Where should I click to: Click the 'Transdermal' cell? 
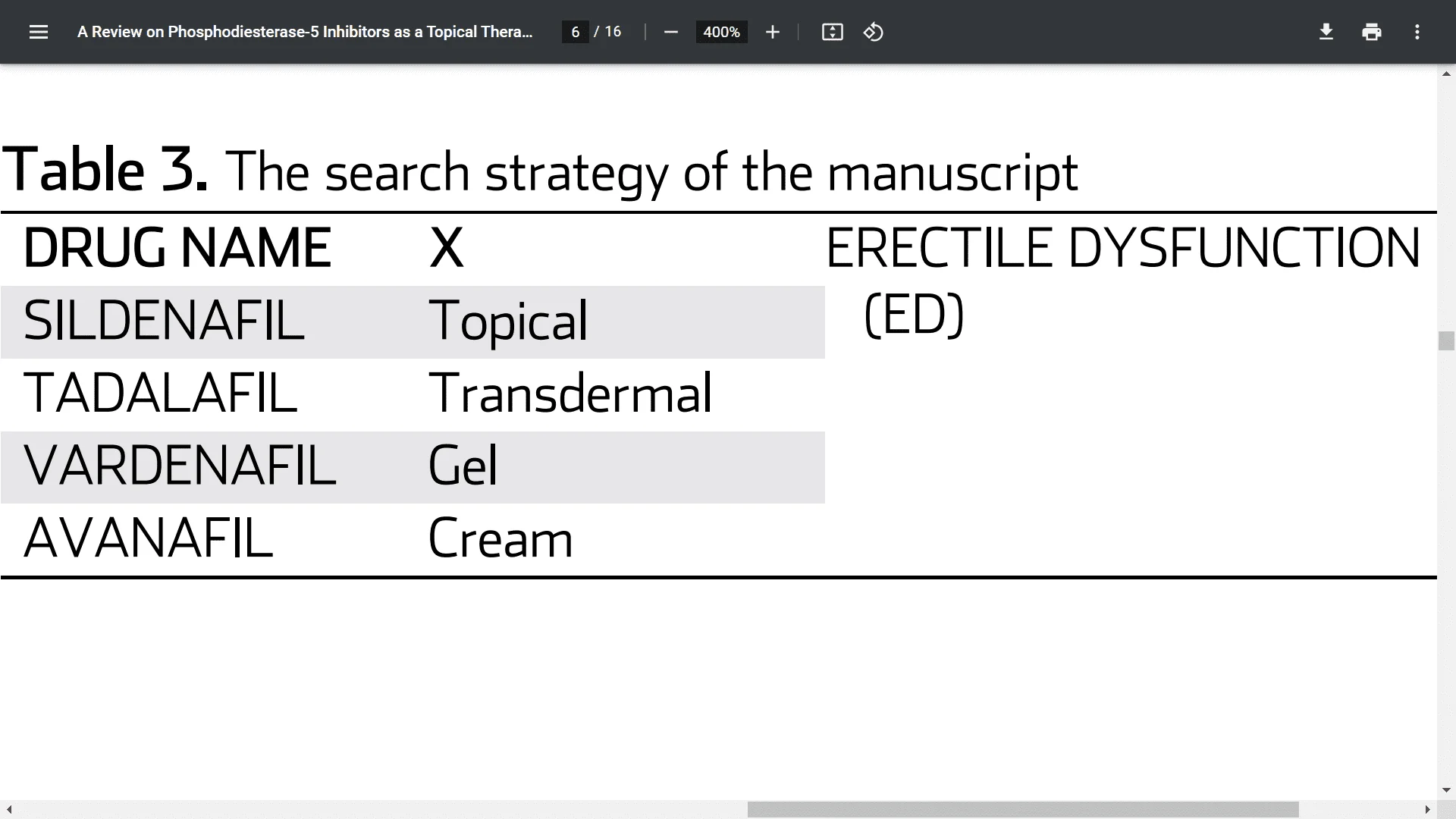coord(570,394)
